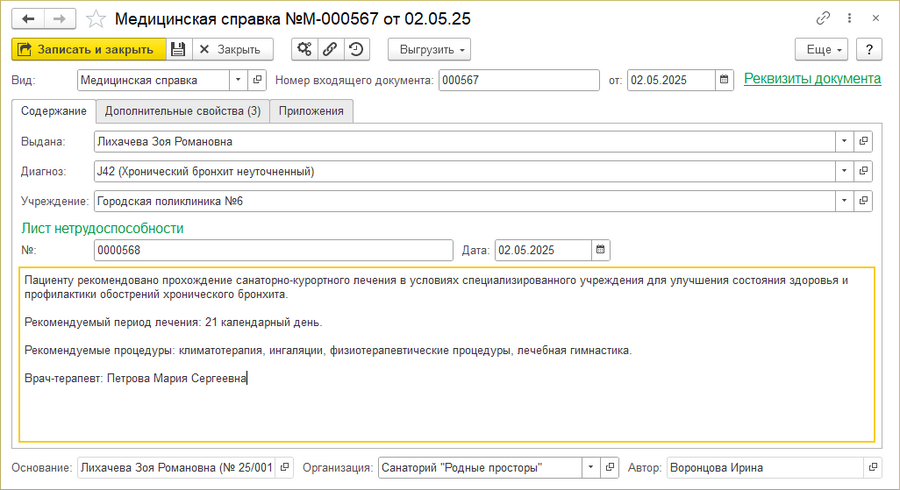Go back with the left arrow button
This screenshot has height=490, width=900.
[x=28, y=19]
